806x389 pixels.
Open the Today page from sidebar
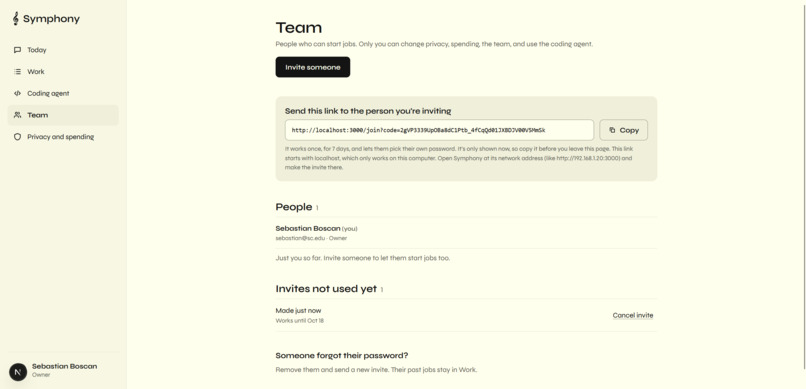(x=63, y=50)
